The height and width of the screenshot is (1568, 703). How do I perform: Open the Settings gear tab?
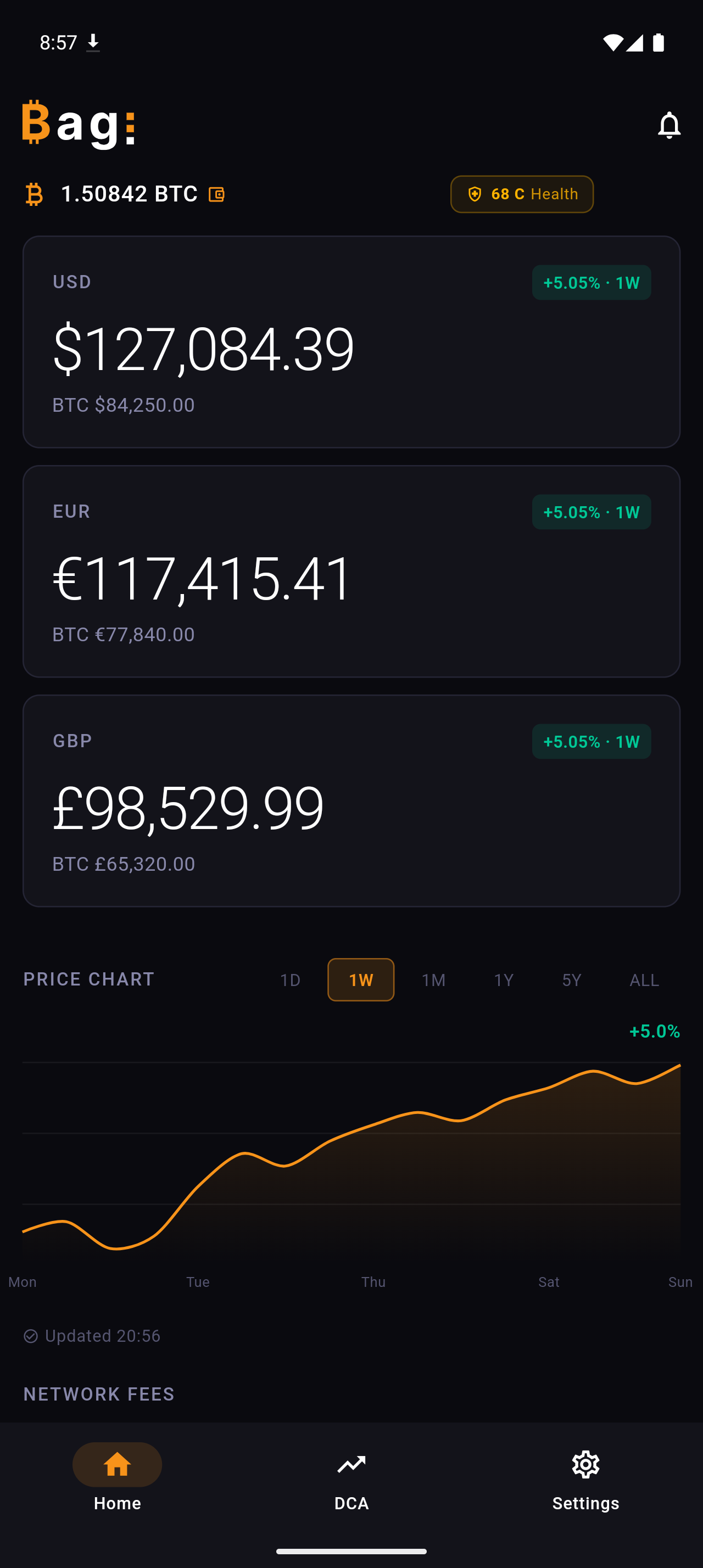585,1476
